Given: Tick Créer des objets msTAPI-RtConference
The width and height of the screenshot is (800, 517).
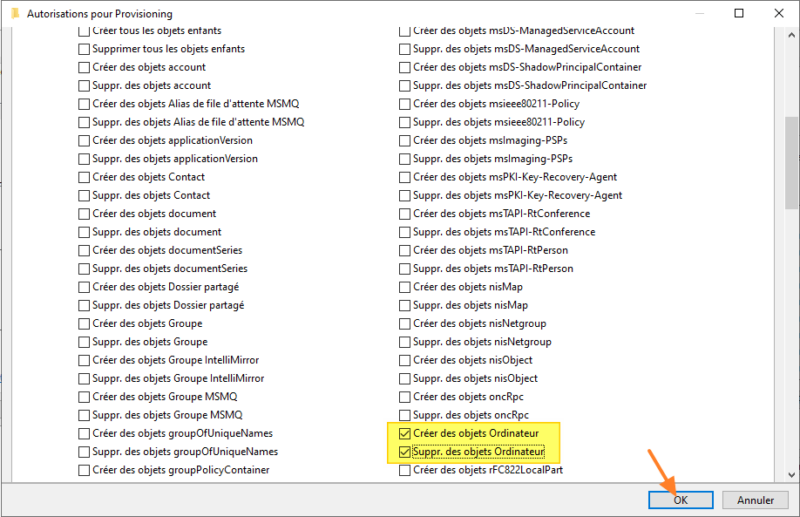Looking at the screenshot, I should 405,214.
